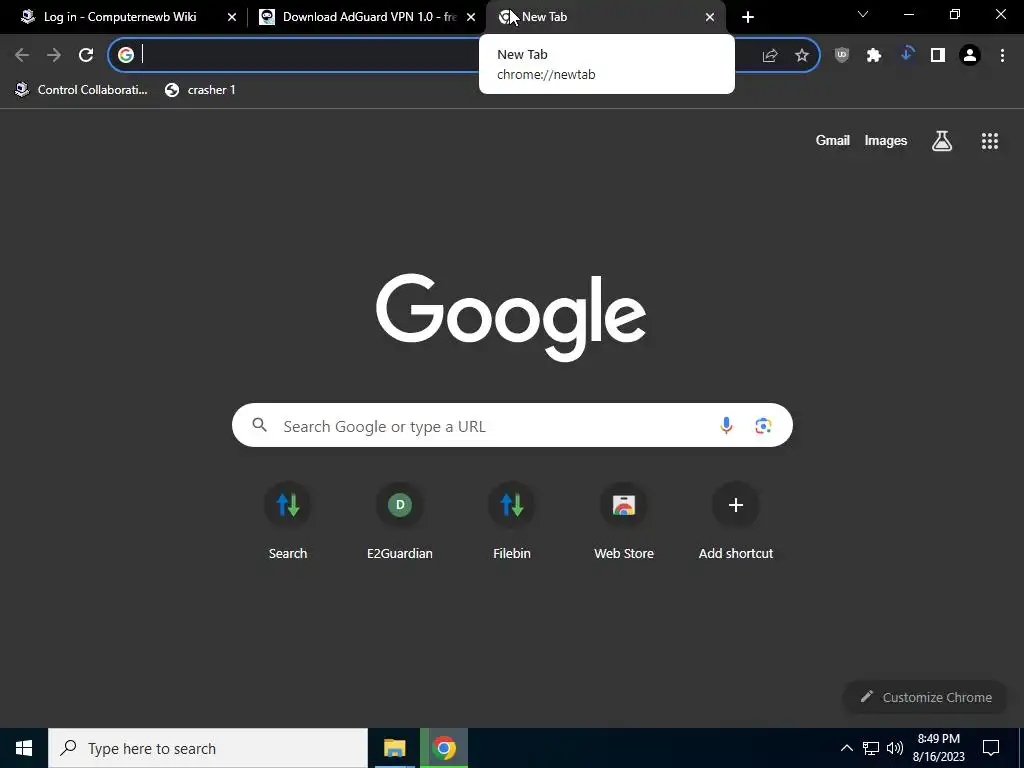The height and width of the screenshot is (768, 1024).
Task: Click the Customize Chrome button
Action: tap(925, 697)
